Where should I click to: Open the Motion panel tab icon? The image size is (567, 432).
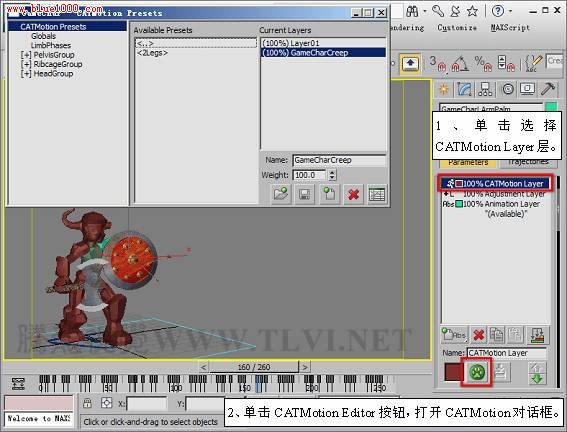508,89
